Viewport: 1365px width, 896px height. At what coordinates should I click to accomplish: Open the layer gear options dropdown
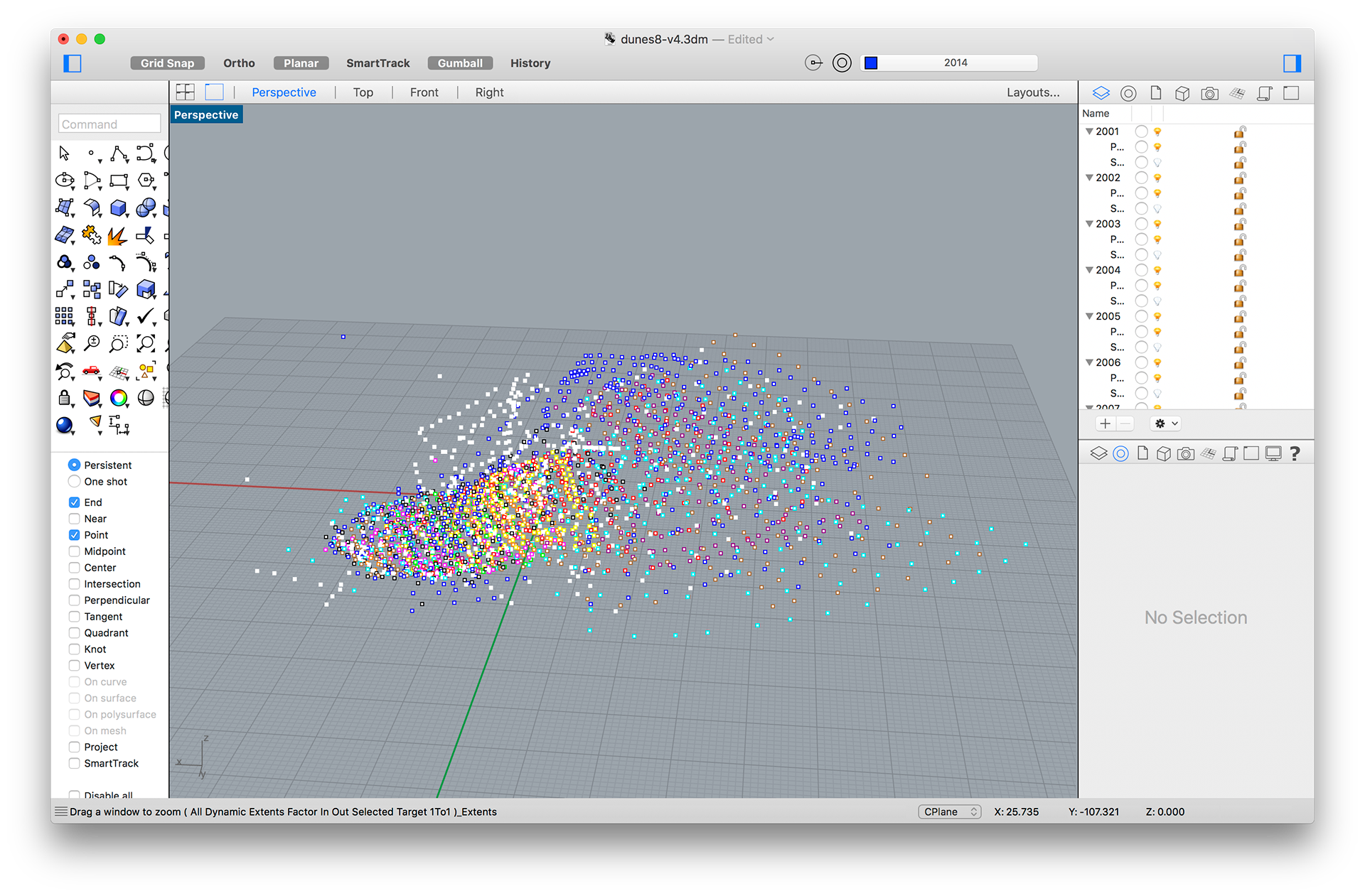click(1166, 423)
